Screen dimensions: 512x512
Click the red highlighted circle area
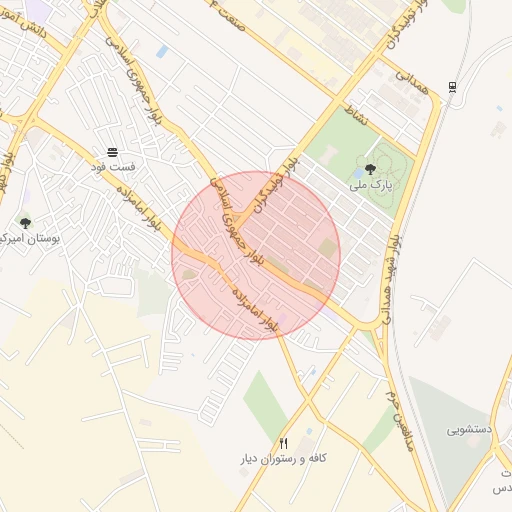(x=256, y=256)
